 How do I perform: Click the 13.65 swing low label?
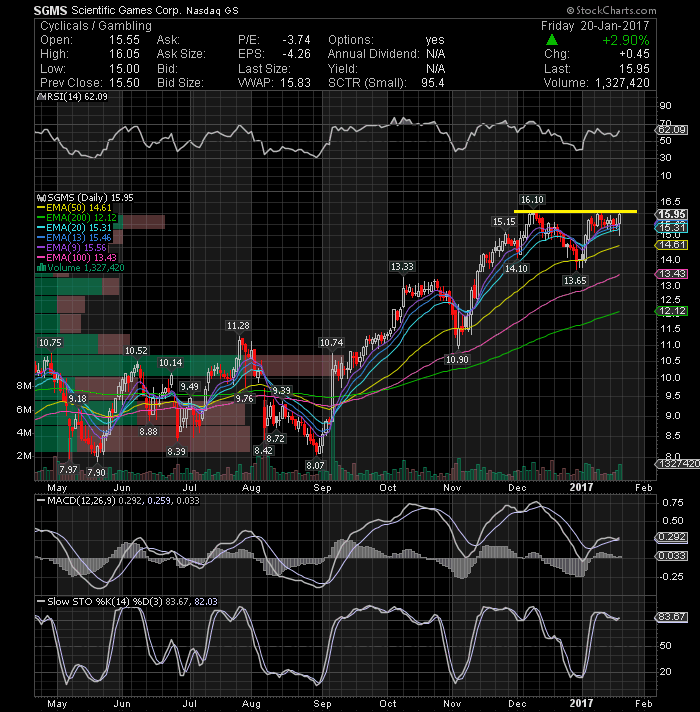click(x=575, y=281)
